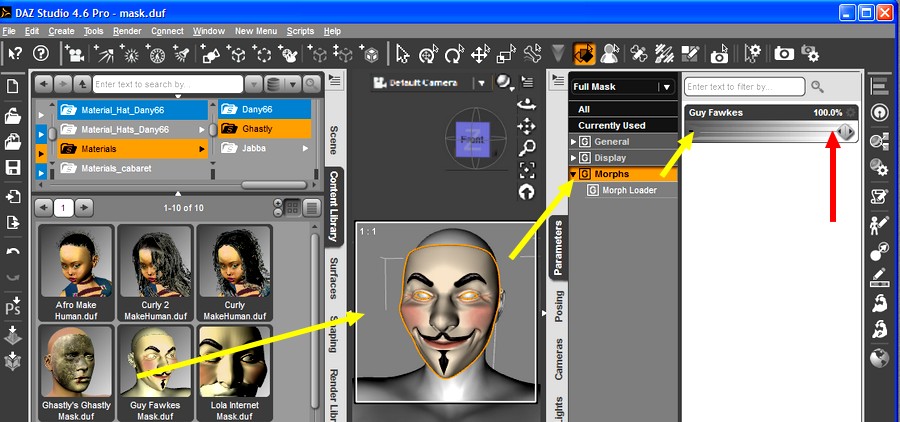Click the New file icon in left sidebar
Screen dimensions: 900x422
click(12, 86)
